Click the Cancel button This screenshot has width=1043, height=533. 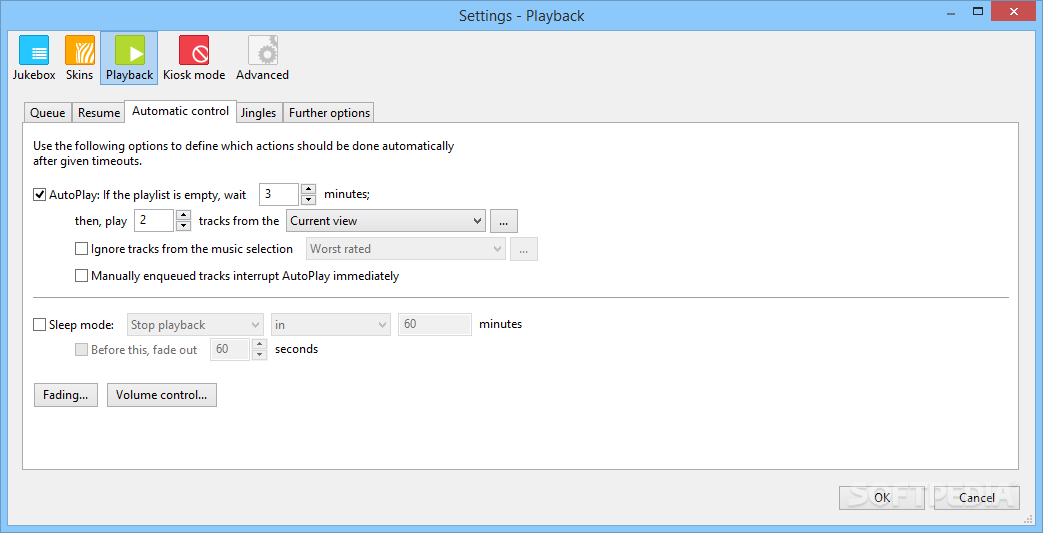tap(976, 497)
